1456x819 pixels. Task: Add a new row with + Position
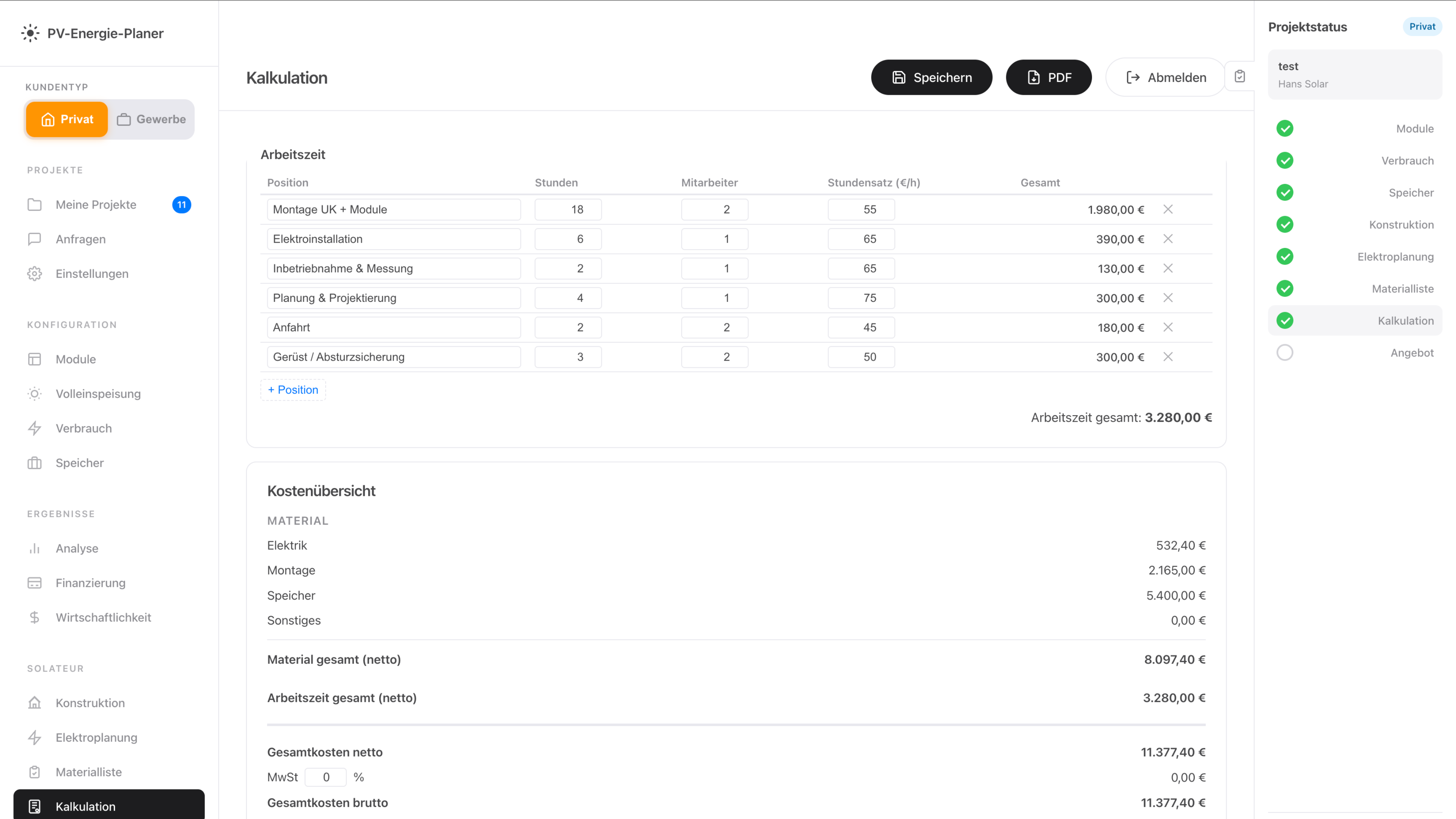(x=293, y=390)
